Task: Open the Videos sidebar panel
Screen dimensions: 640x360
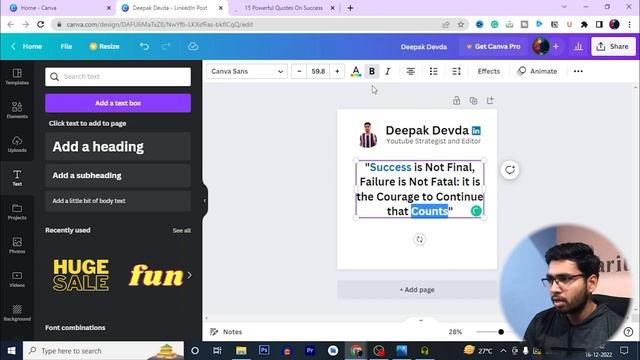Action: point(17,279)
